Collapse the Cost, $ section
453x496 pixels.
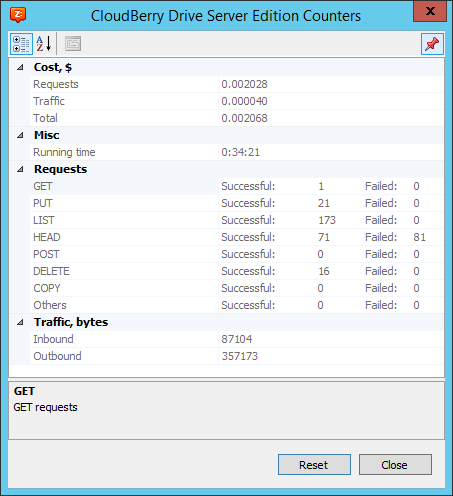pos(20,67)
